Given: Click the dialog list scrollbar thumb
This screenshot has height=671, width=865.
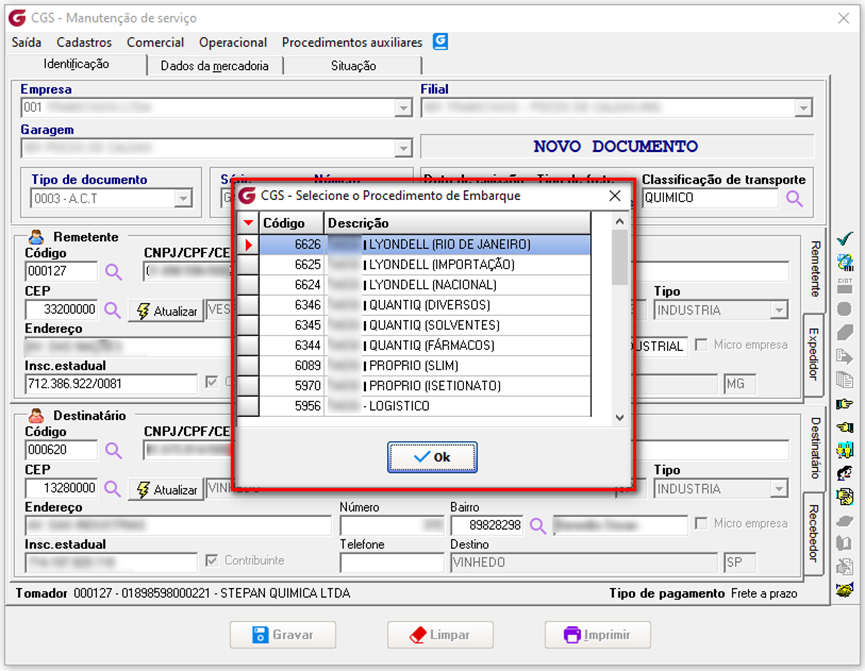Looking at the screenshot, I should point(620,257).
